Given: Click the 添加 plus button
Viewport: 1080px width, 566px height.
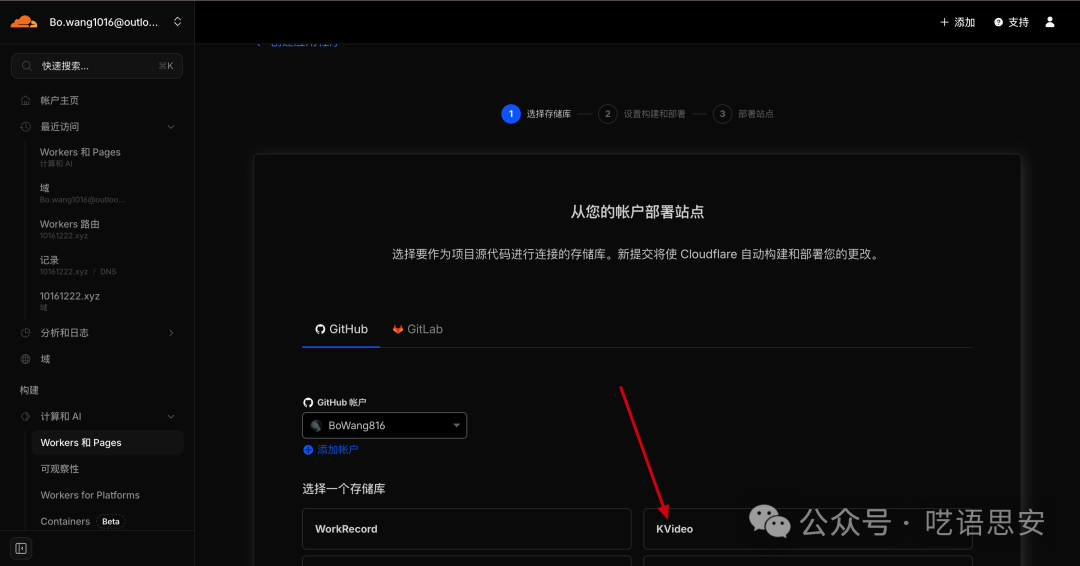Looking at the screenshot, I should (x=957, y=22).
